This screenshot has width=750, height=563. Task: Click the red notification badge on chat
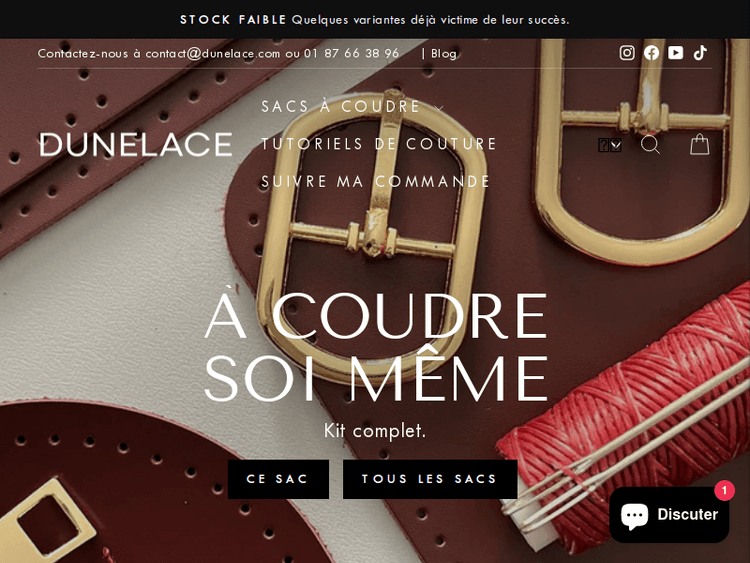(724, 490)
